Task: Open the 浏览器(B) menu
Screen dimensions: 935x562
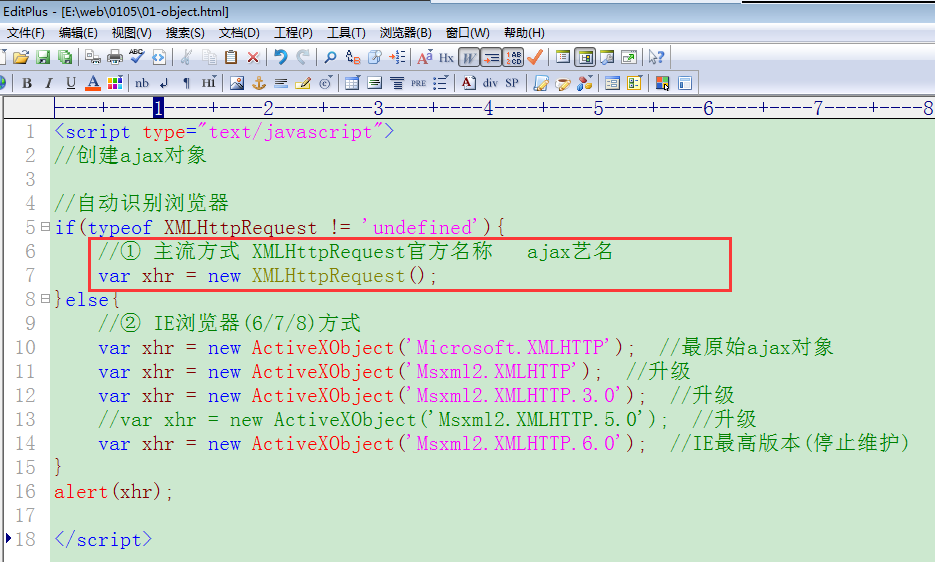Action: (x=405, y=33)
